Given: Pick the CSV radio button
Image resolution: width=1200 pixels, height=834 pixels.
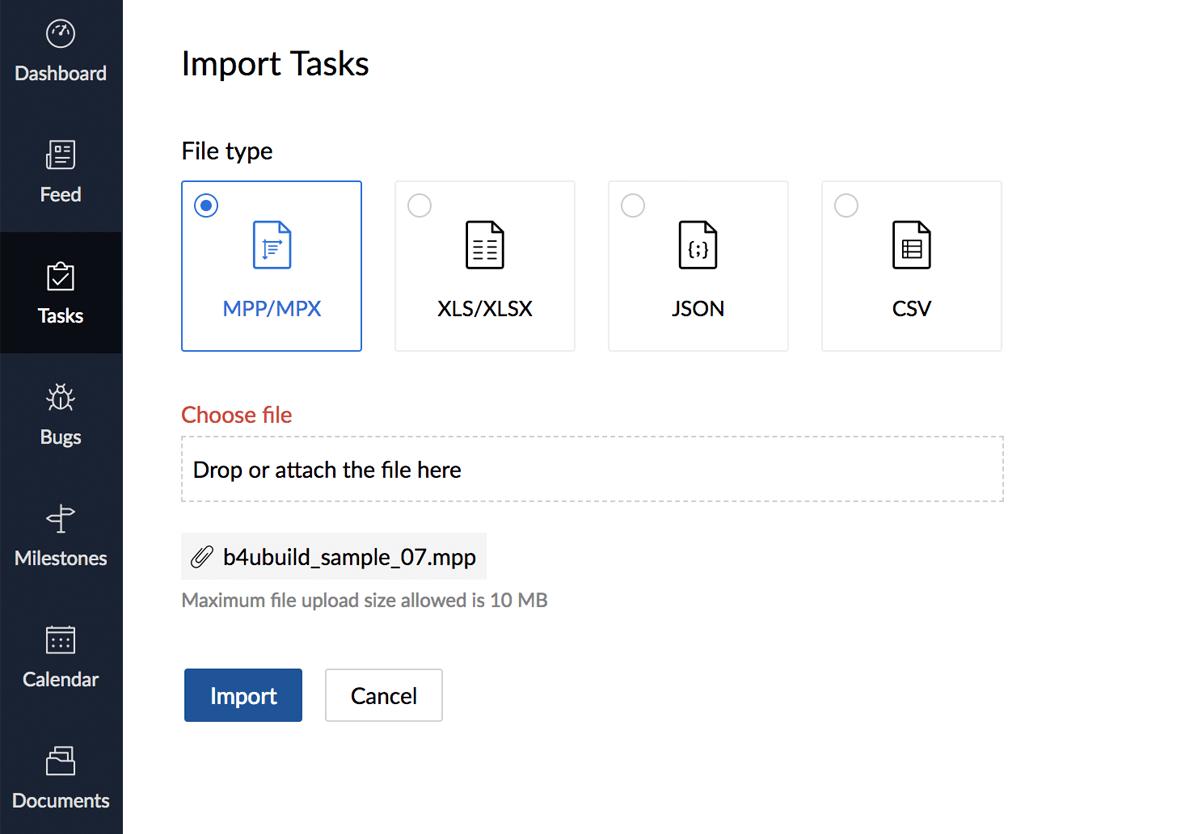Looking at the screenshot, I should [846, 205].
